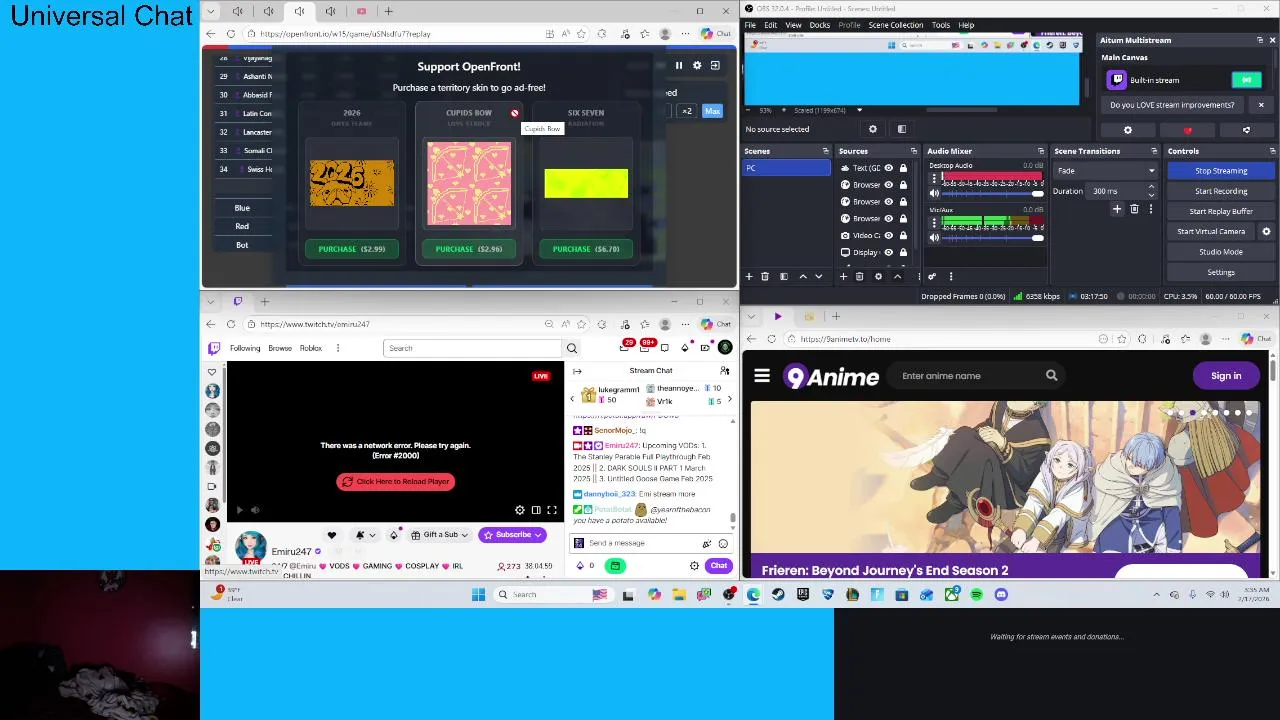Open Twitch chat settings gear

tap(694, 566)
